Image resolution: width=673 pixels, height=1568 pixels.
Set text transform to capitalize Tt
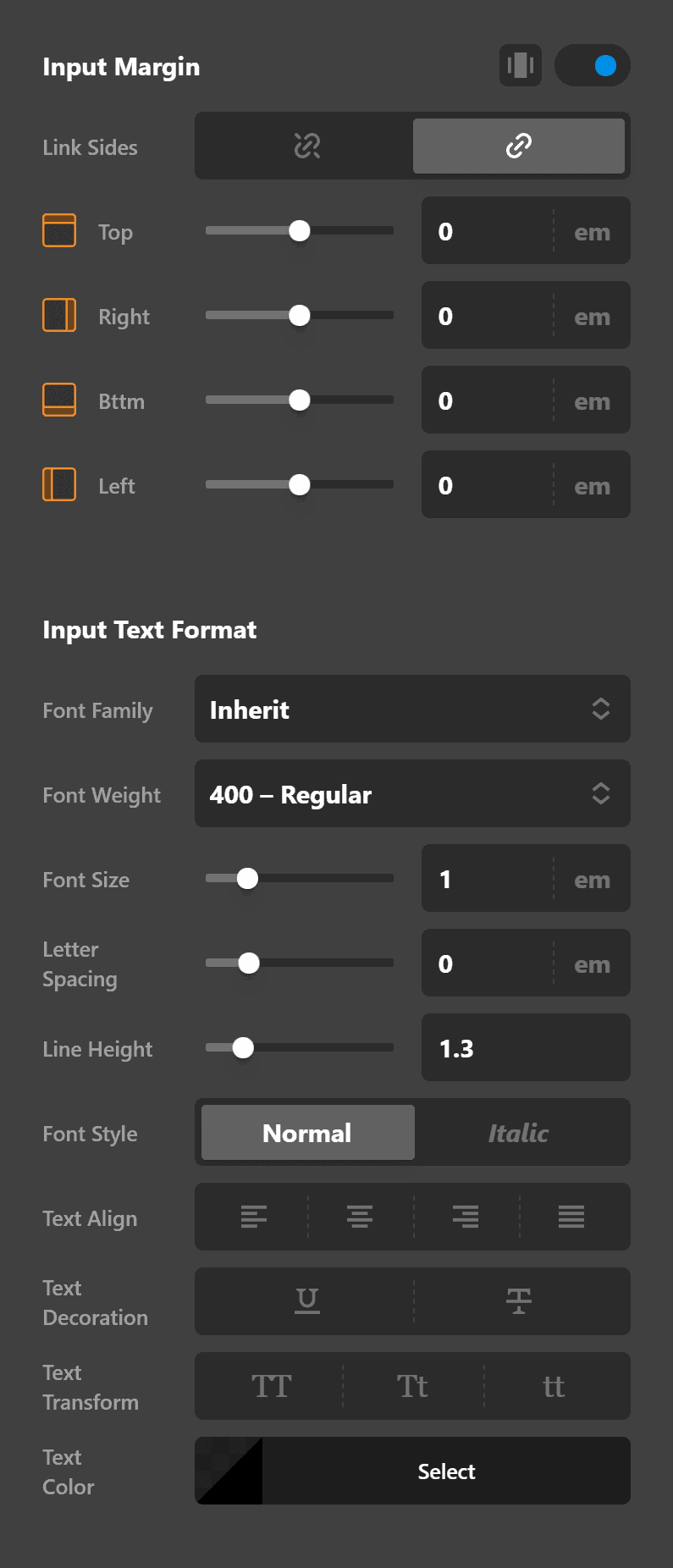click(x=412, y=1386)
